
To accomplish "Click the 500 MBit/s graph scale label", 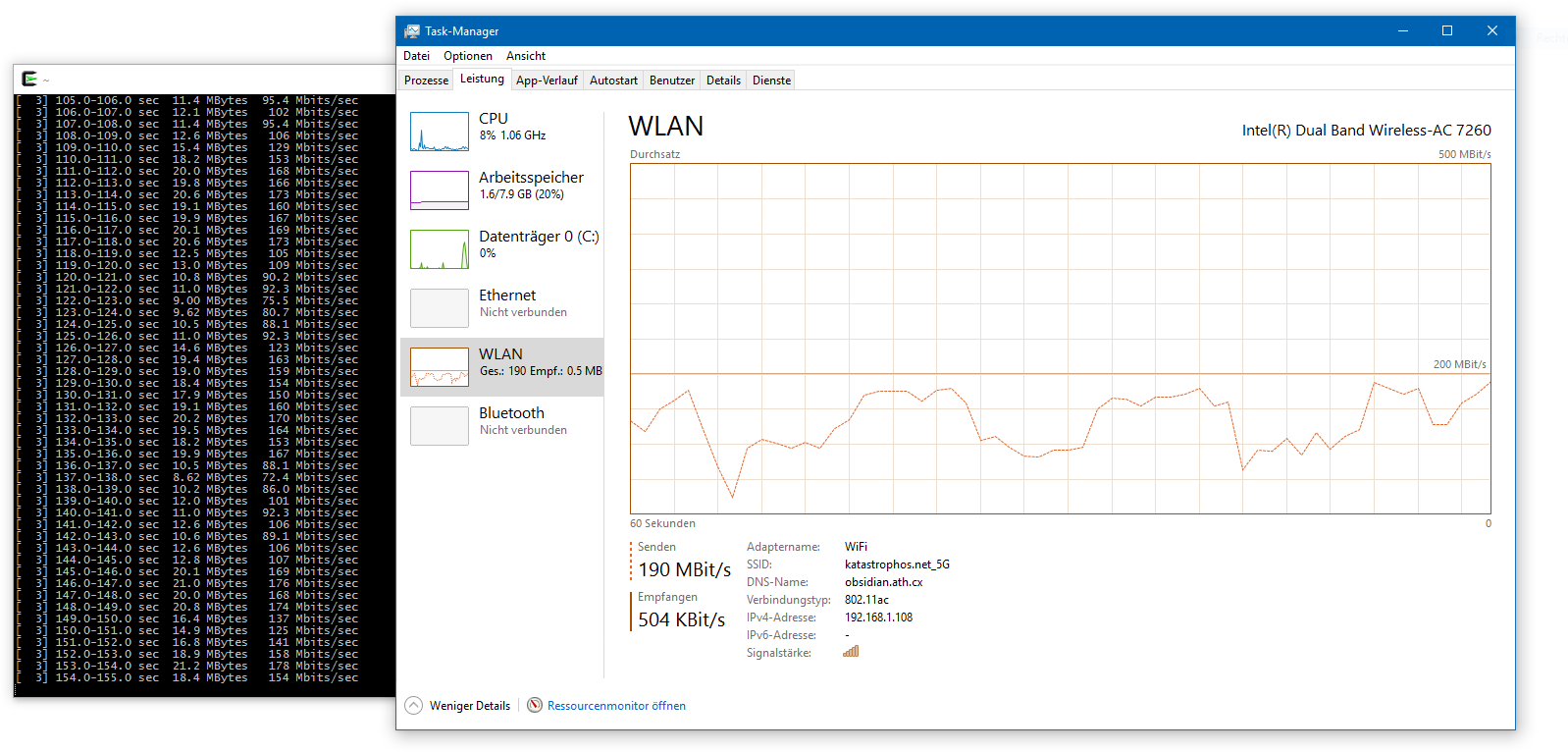I will pyautogui.click(x=1465, y=154).
